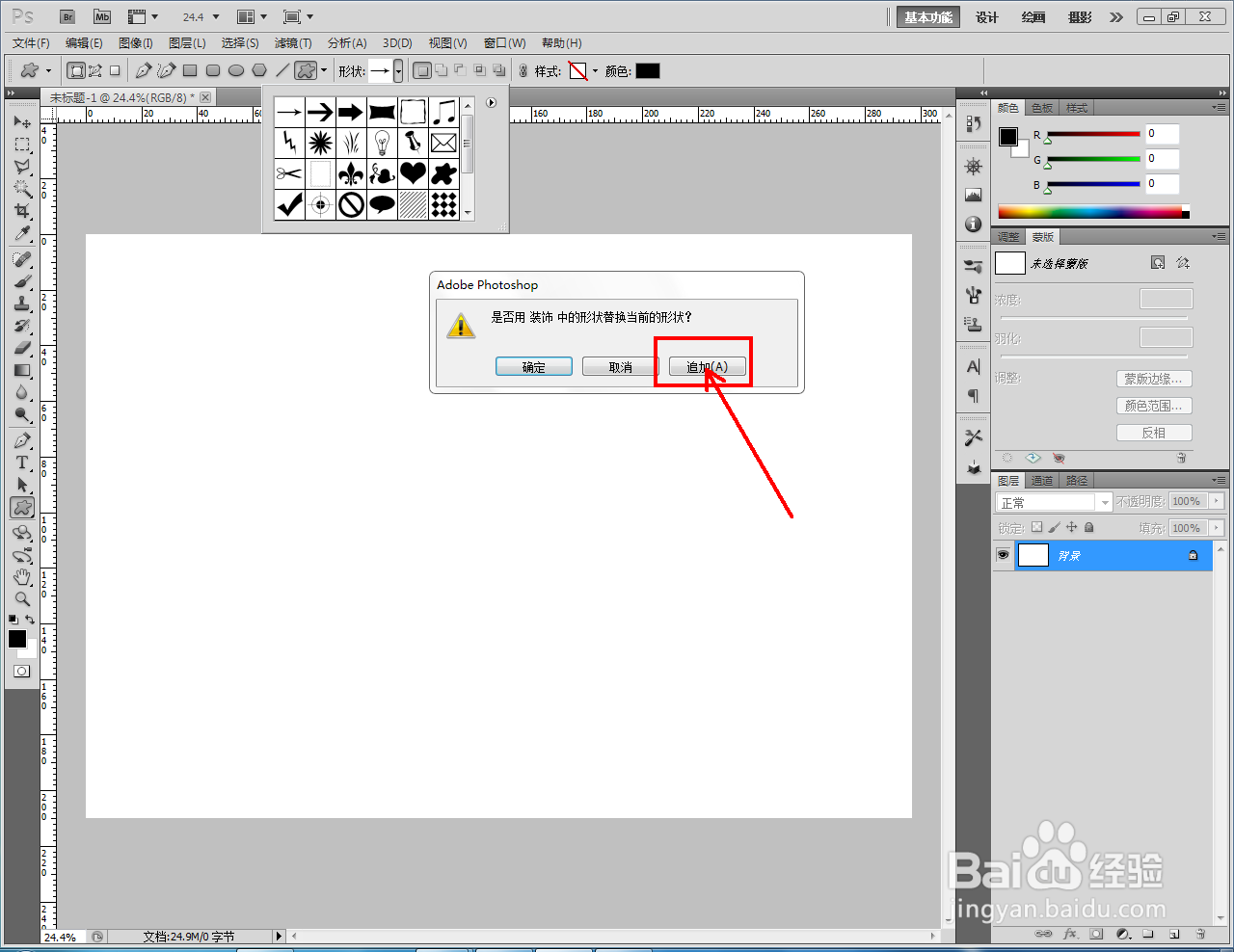Select the checkmark custom shape
The image size is (1234, 952).
point(289,205)
